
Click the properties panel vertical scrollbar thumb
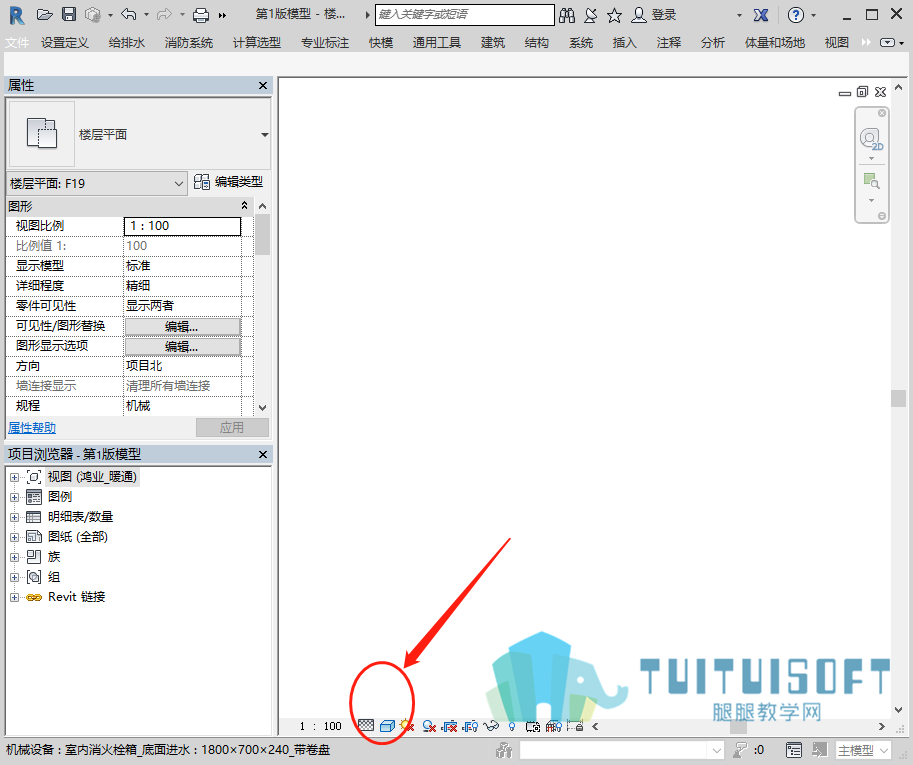click(x=263, y=235)
